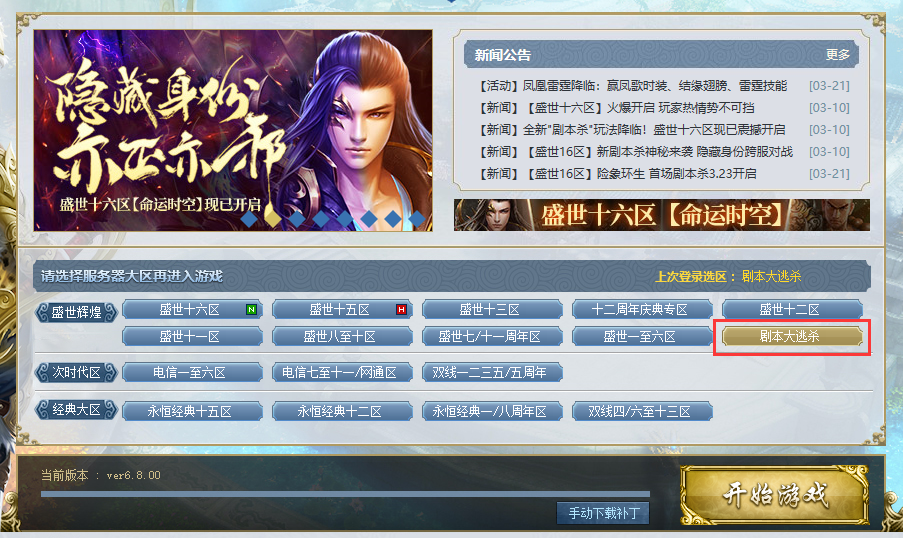
Task: Click the 手动下载补丁 button
Action: point(603,513)
